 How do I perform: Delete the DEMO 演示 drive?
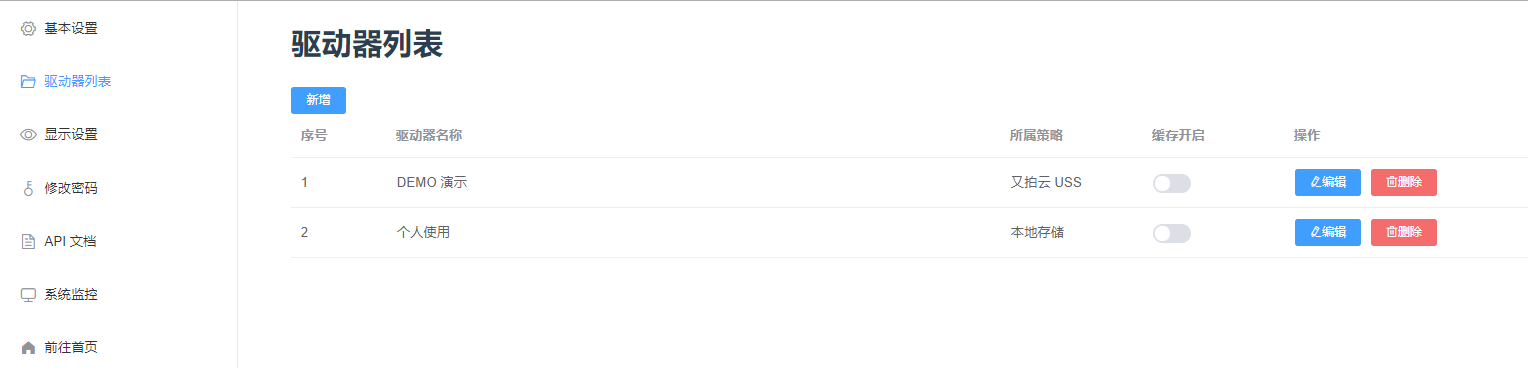coord(1404,182)
